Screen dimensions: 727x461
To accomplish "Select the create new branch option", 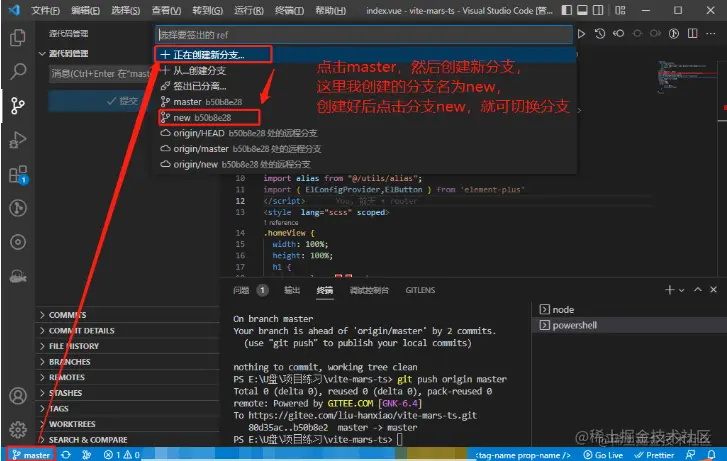I will tap(365, 55).
